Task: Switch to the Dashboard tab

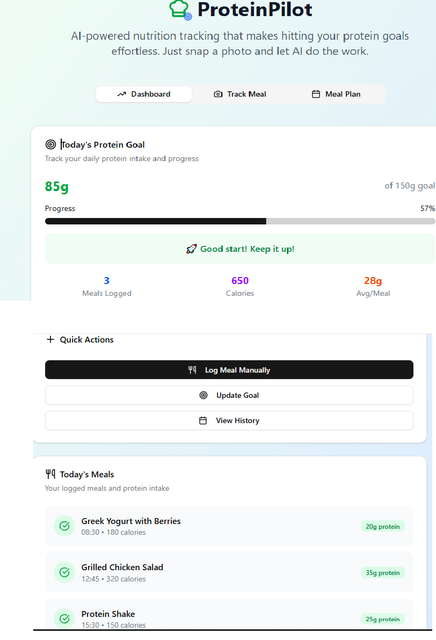Action: pyautogui.click(x=144, y=94)
